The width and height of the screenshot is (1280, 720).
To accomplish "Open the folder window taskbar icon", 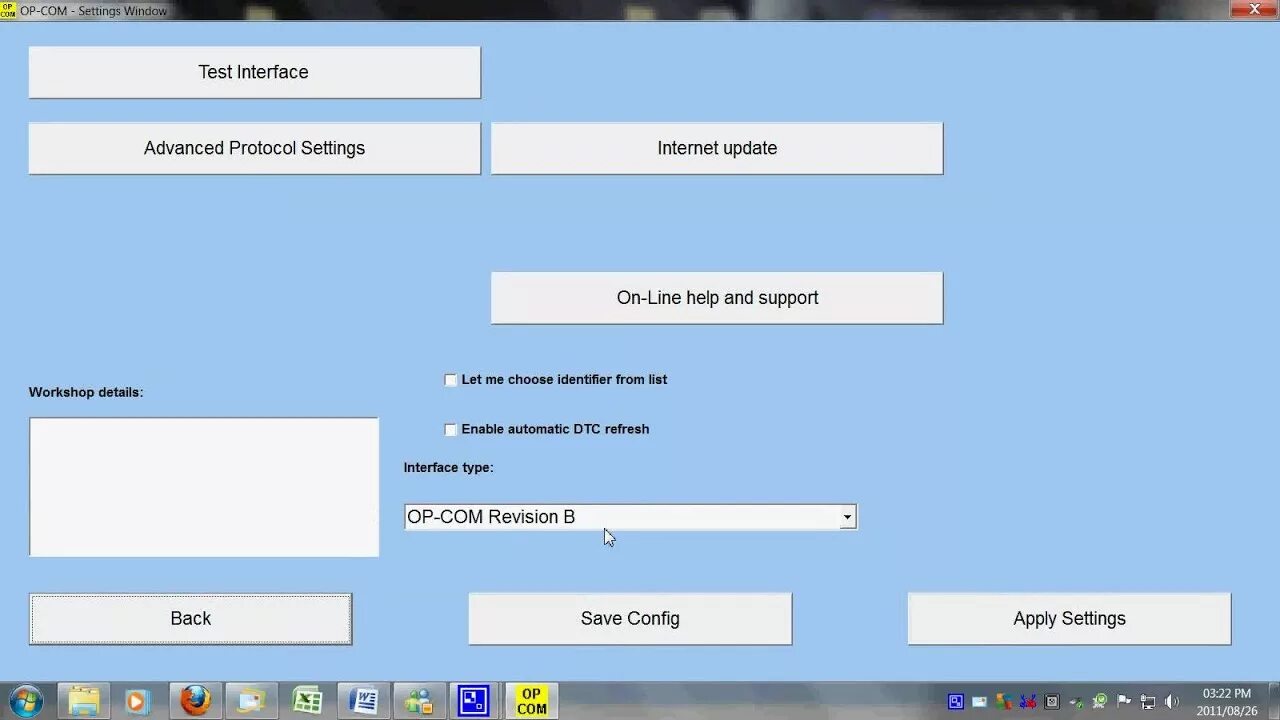I will pyautogui.click(x=250, y=701).
